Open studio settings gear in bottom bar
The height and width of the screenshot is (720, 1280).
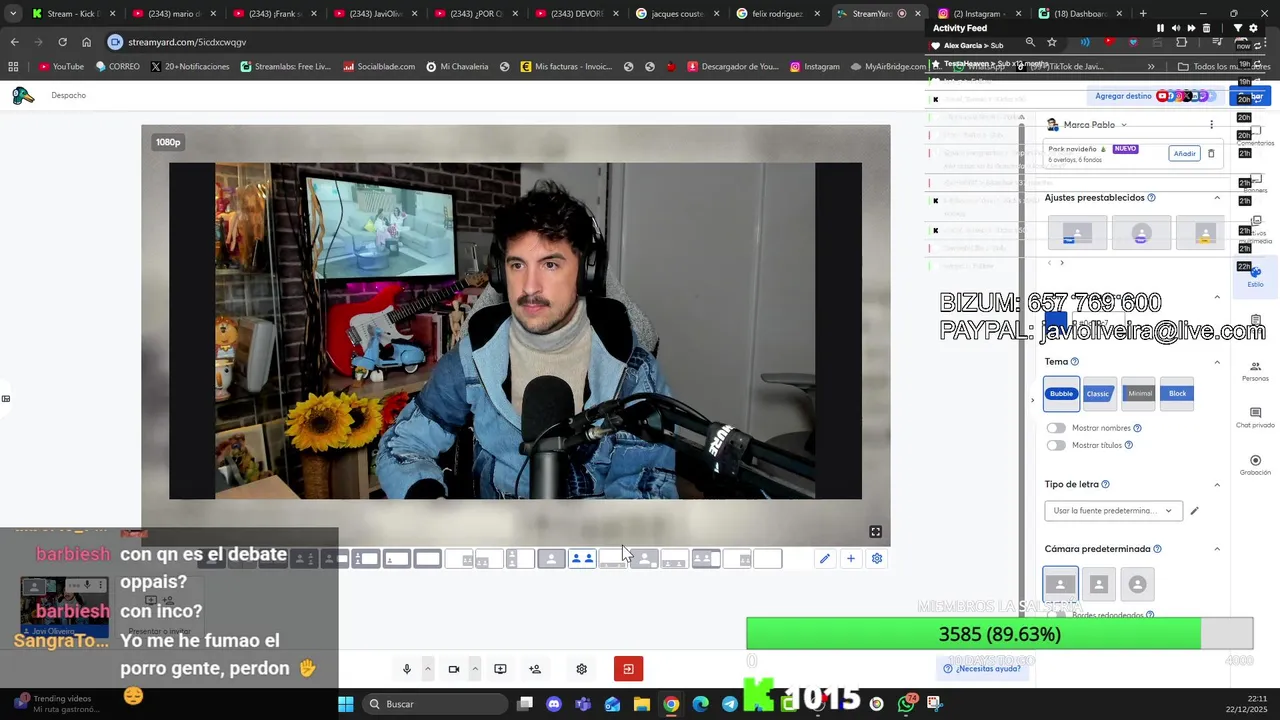pyautogui.click(x=581, y=669)
